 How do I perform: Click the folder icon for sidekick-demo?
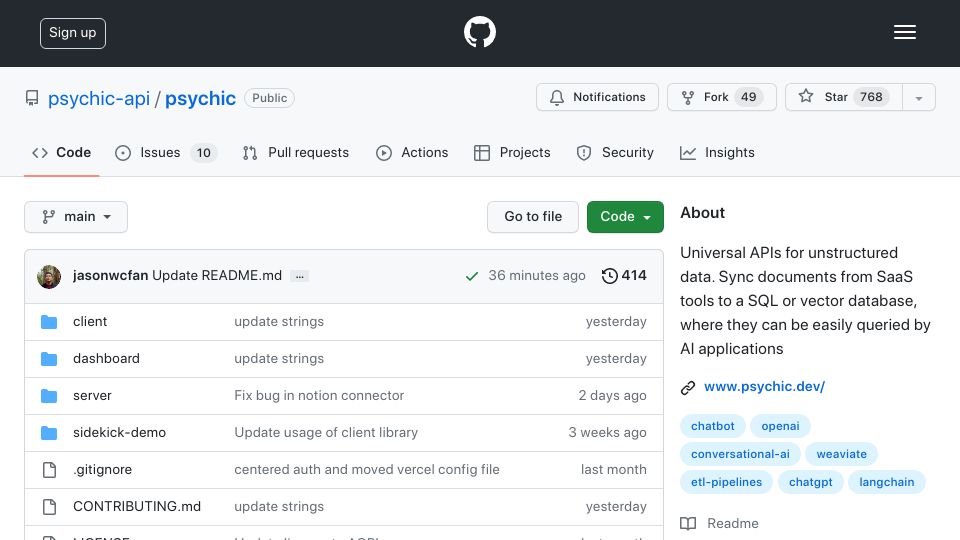49,433
